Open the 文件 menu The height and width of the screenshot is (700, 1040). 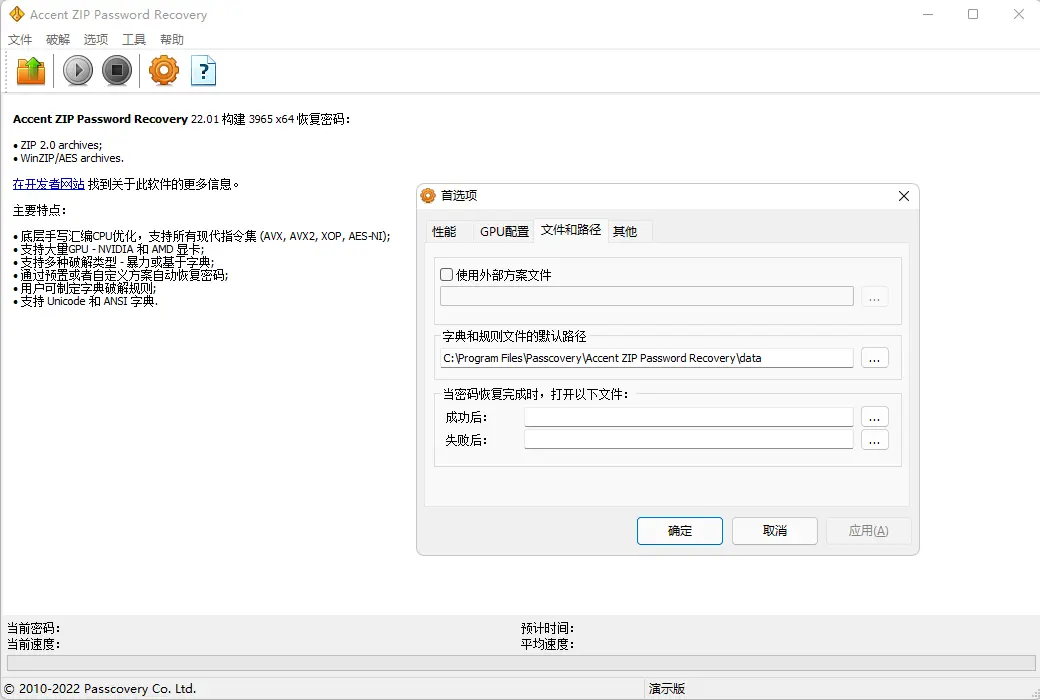(20, 39)
